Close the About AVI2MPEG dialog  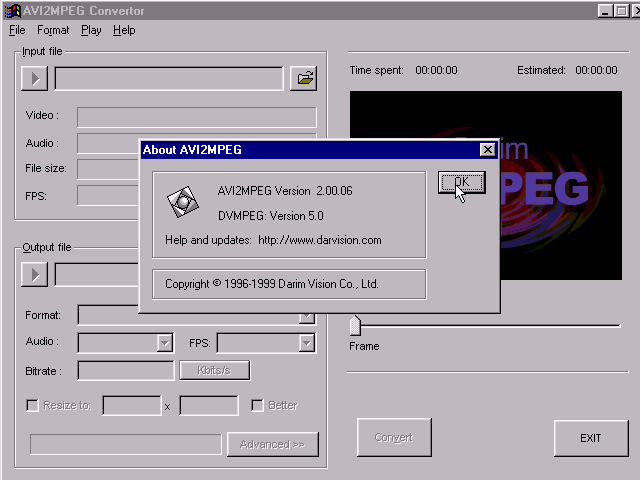[x=487, y=150]
